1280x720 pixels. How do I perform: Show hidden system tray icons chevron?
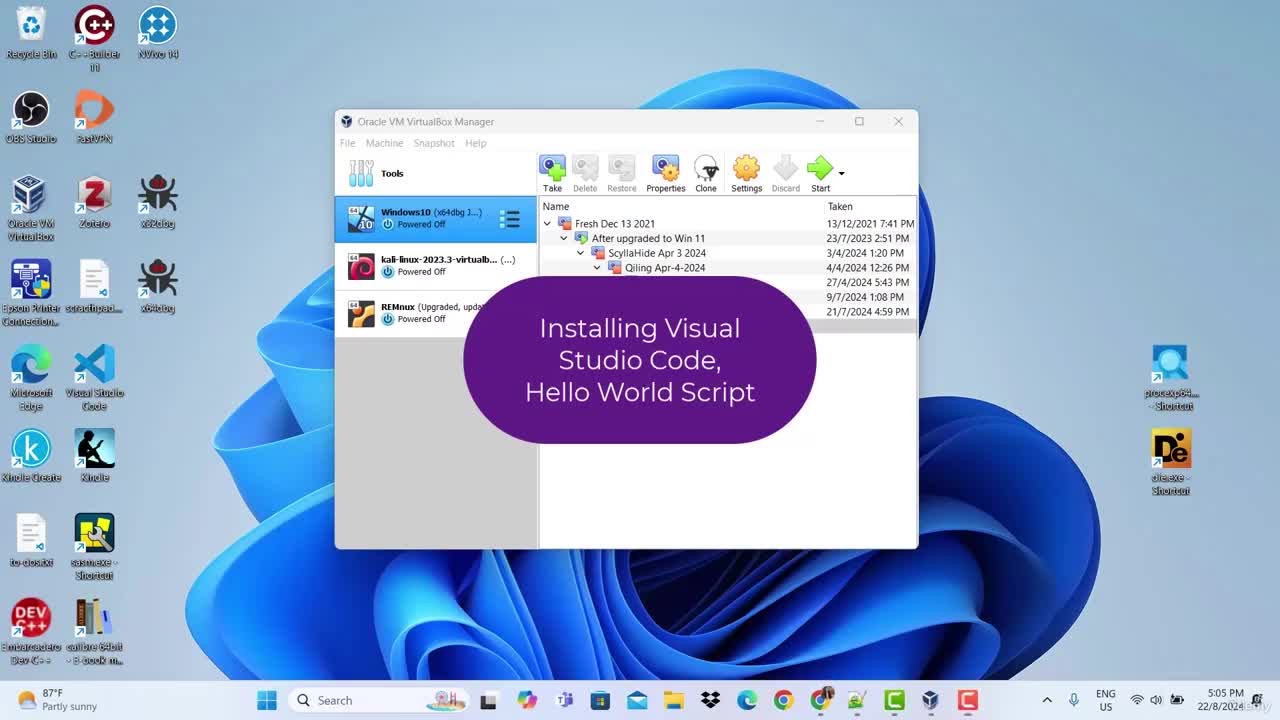point(1047,700)
